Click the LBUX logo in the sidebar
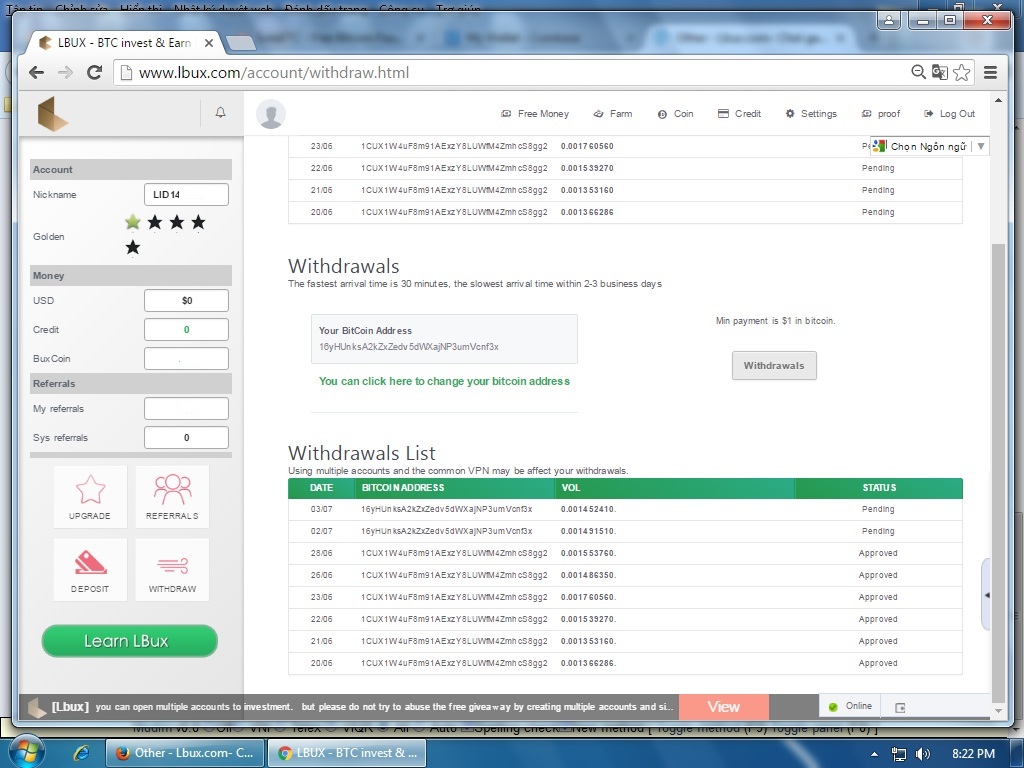1024x768 pixels. tap(53, 114)
